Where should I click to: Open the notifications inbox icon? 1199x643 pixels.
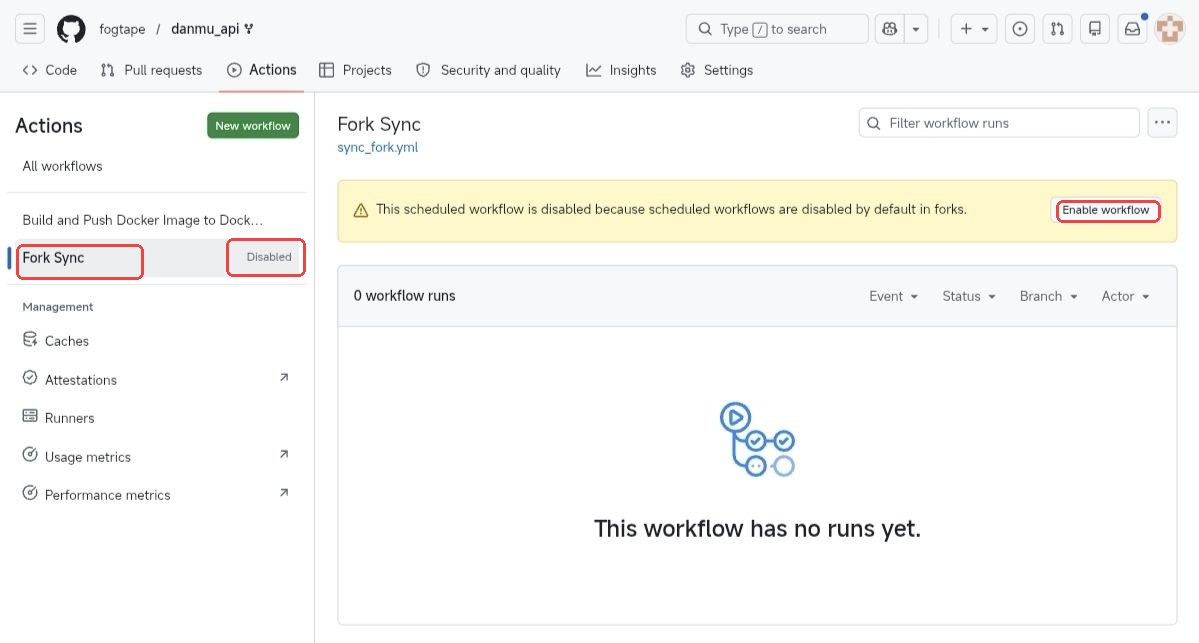[x=1132, y=28]
